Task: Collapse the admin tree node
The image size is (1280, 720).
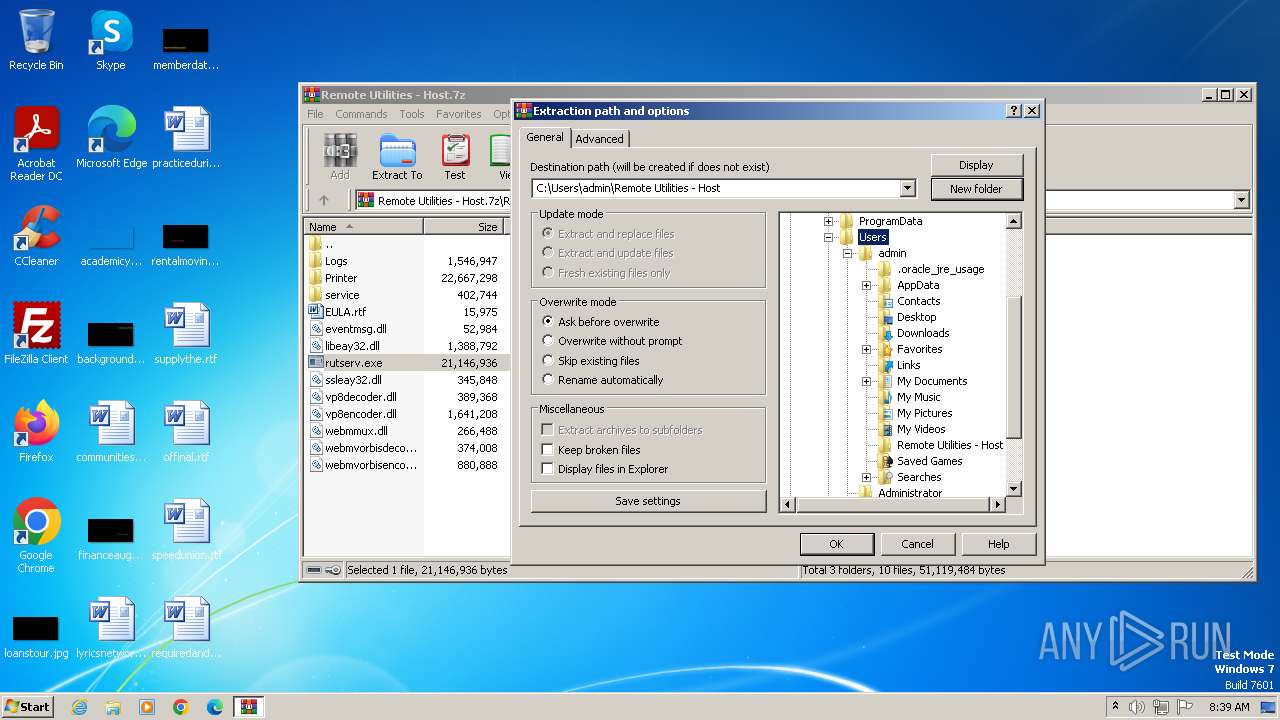Action: pos(847,253)
